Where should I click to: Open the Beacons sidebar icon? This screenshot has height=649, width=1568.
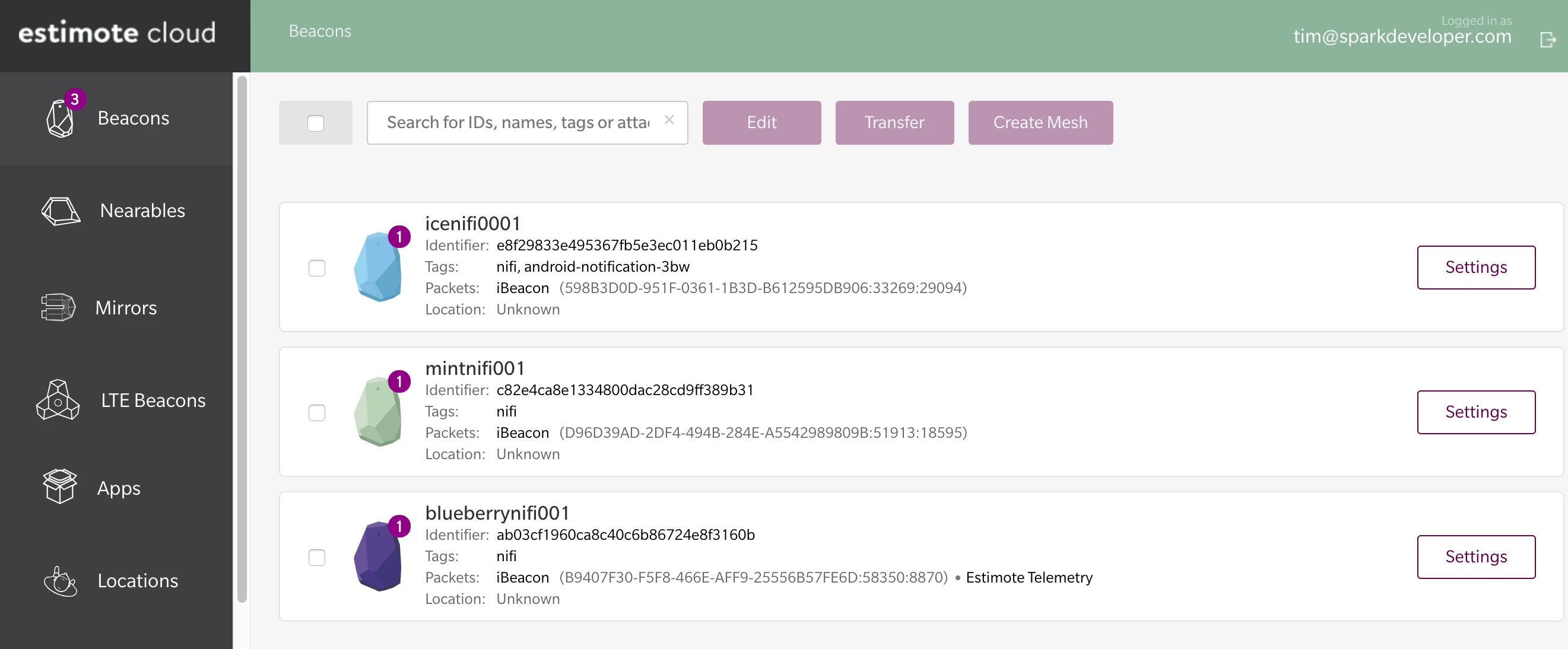coord(60,118)
